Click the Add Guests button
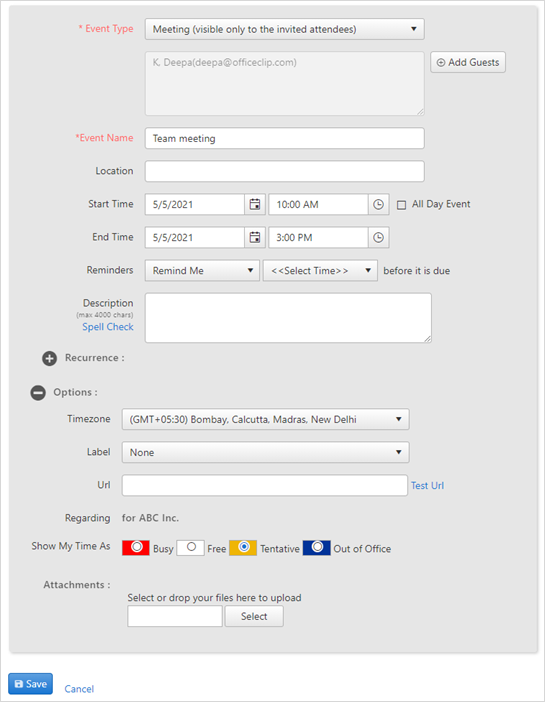The width and height of the screenshot is (545, 702). (x=468, y=62)
